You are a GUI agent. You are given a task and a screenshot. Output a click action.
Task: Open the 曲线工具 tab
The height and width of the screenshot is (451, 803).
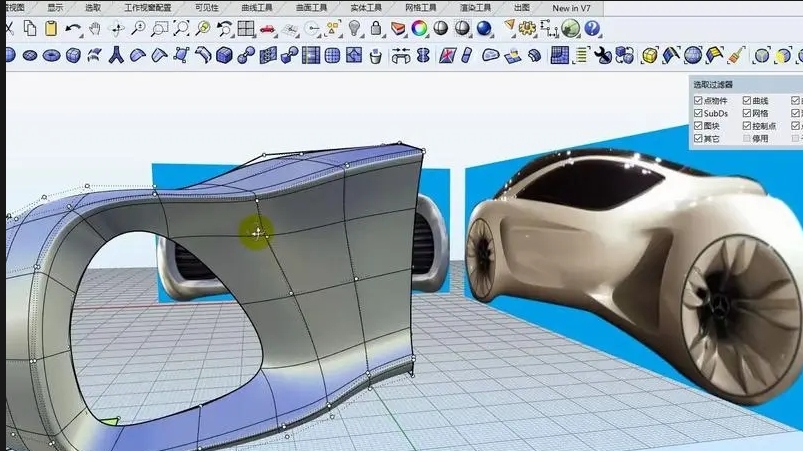tap(257, 8)
